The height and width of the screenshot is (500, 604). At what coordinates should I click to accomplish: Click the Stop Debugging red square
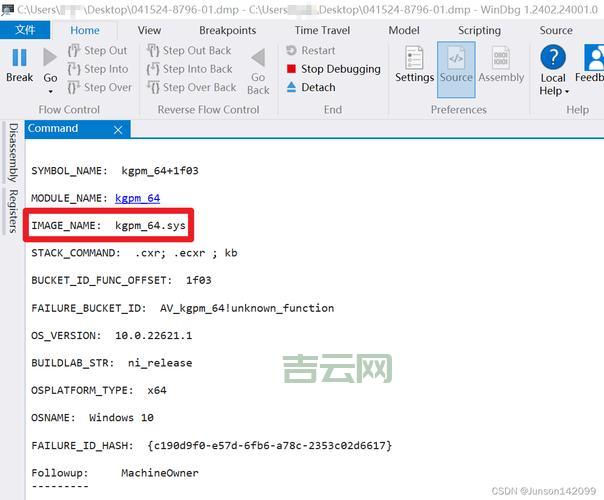(291, 69)
